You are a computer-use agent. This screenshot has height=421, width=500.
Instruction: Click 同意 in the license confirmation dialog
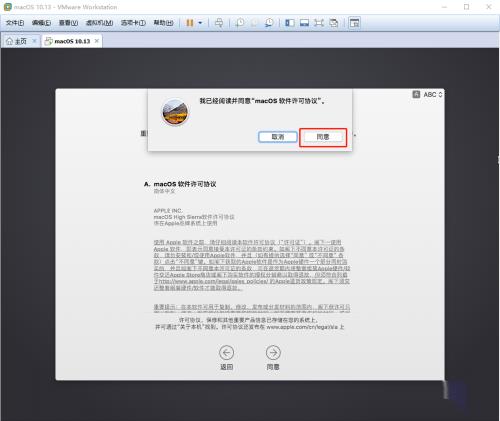(x=323, y=137)
